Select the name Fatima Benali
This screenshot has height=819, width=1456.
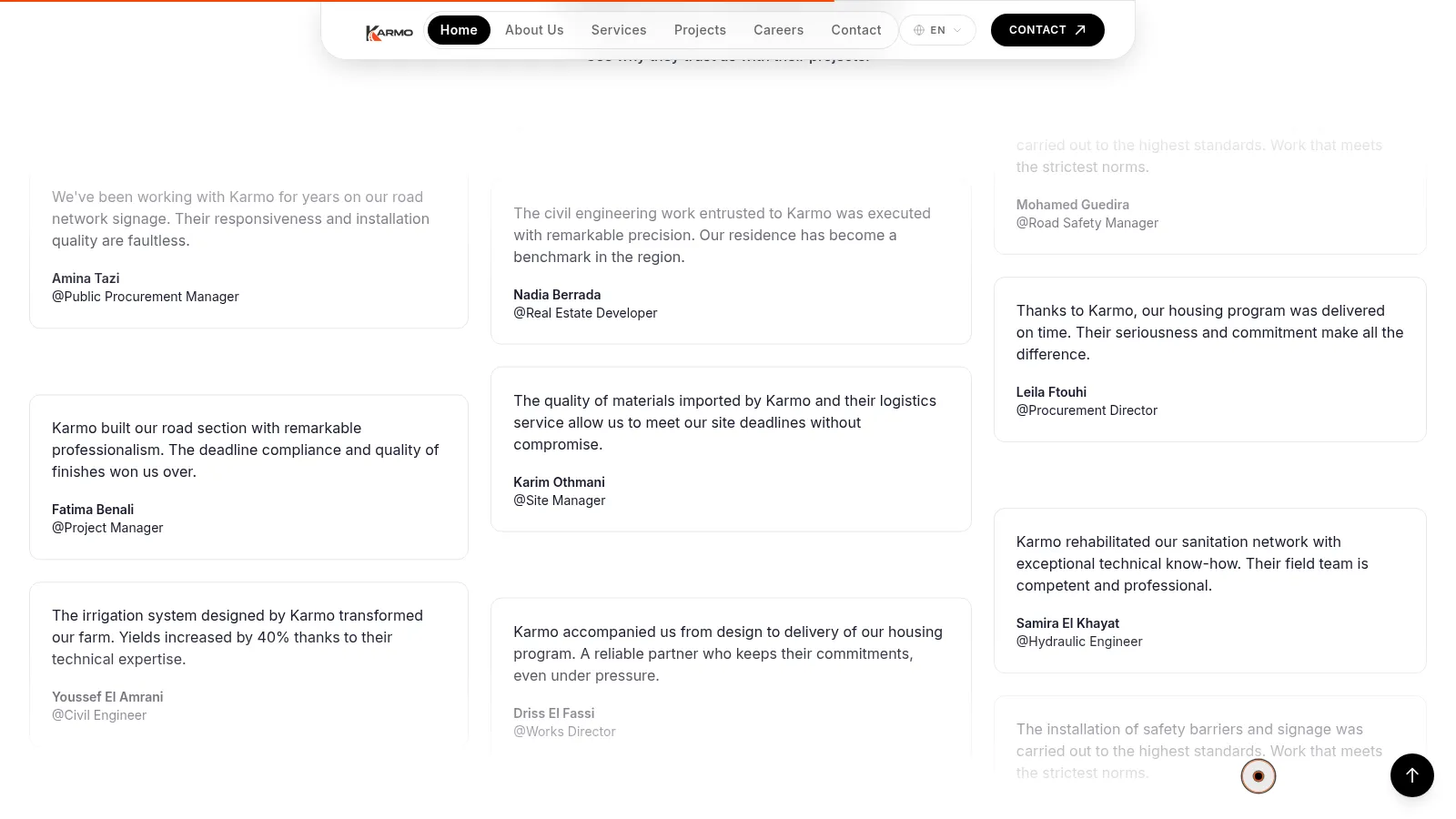click(x=93, y=510)
